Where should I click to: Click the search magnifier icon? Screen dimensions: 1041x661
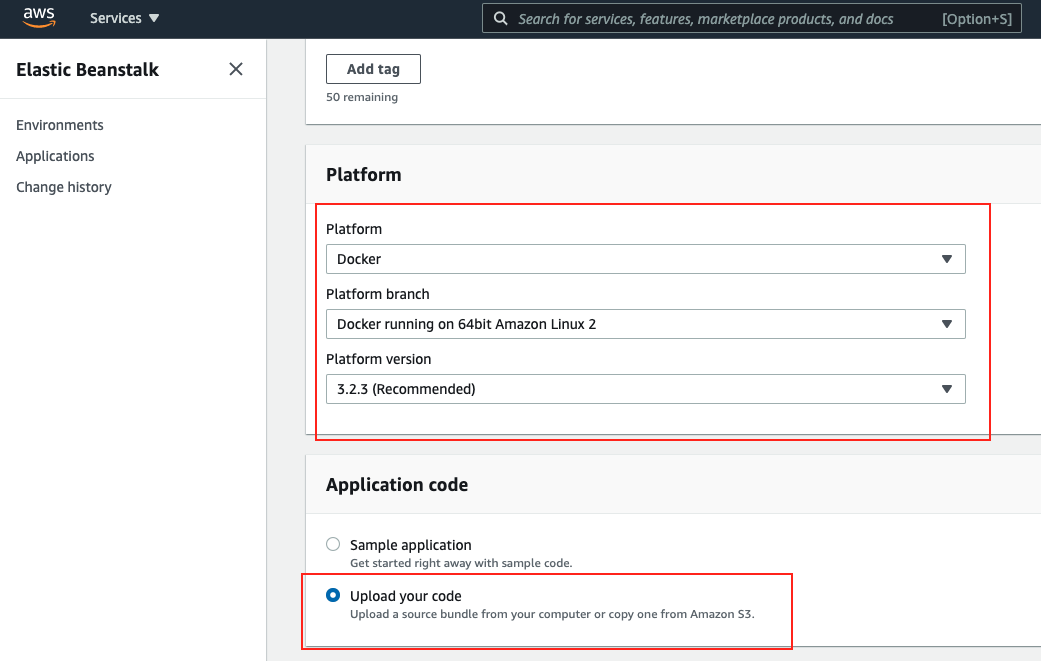point(501,19)
